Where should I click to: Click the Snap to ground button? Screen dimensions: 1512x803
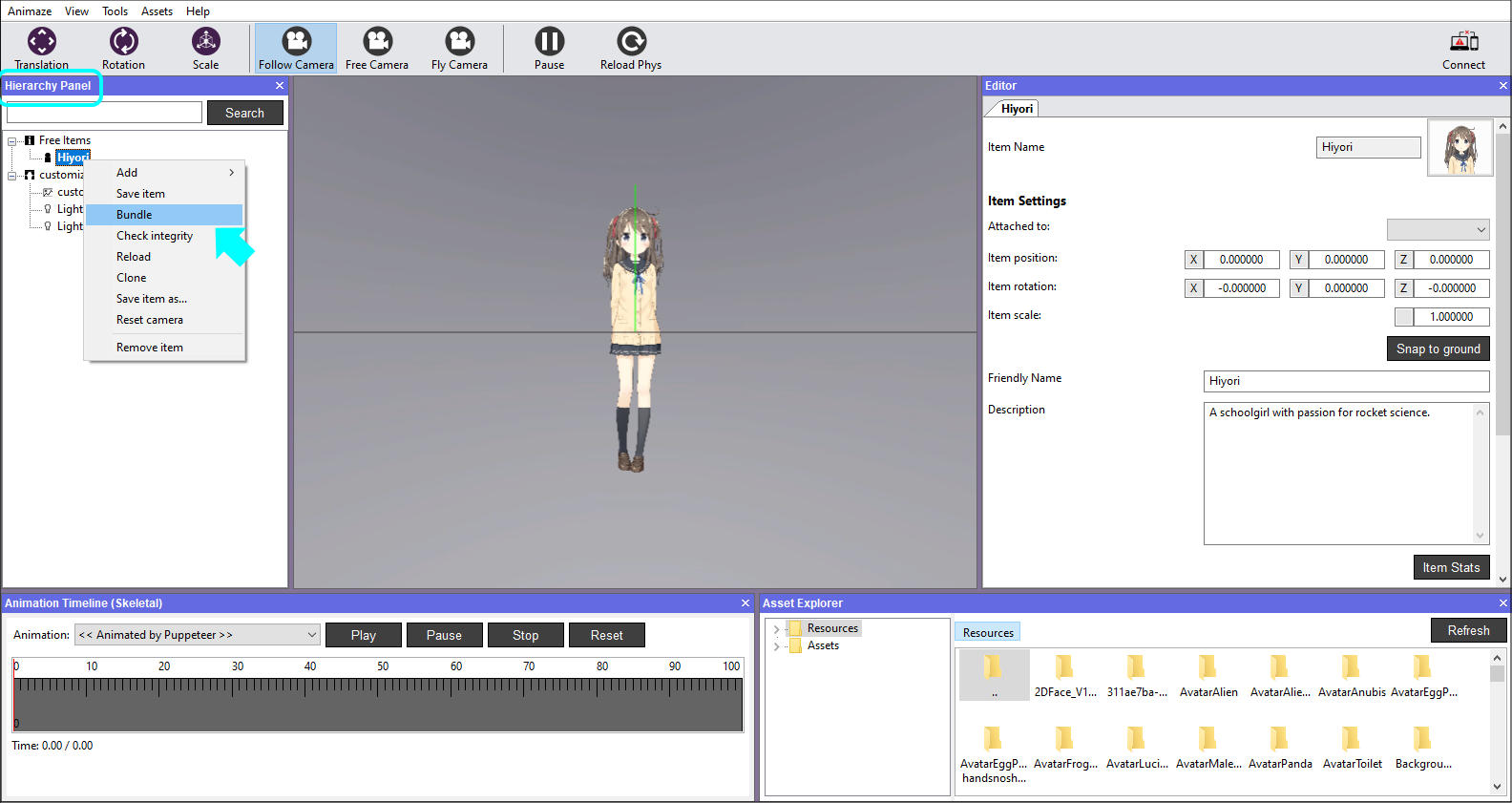pos(1438,349)
